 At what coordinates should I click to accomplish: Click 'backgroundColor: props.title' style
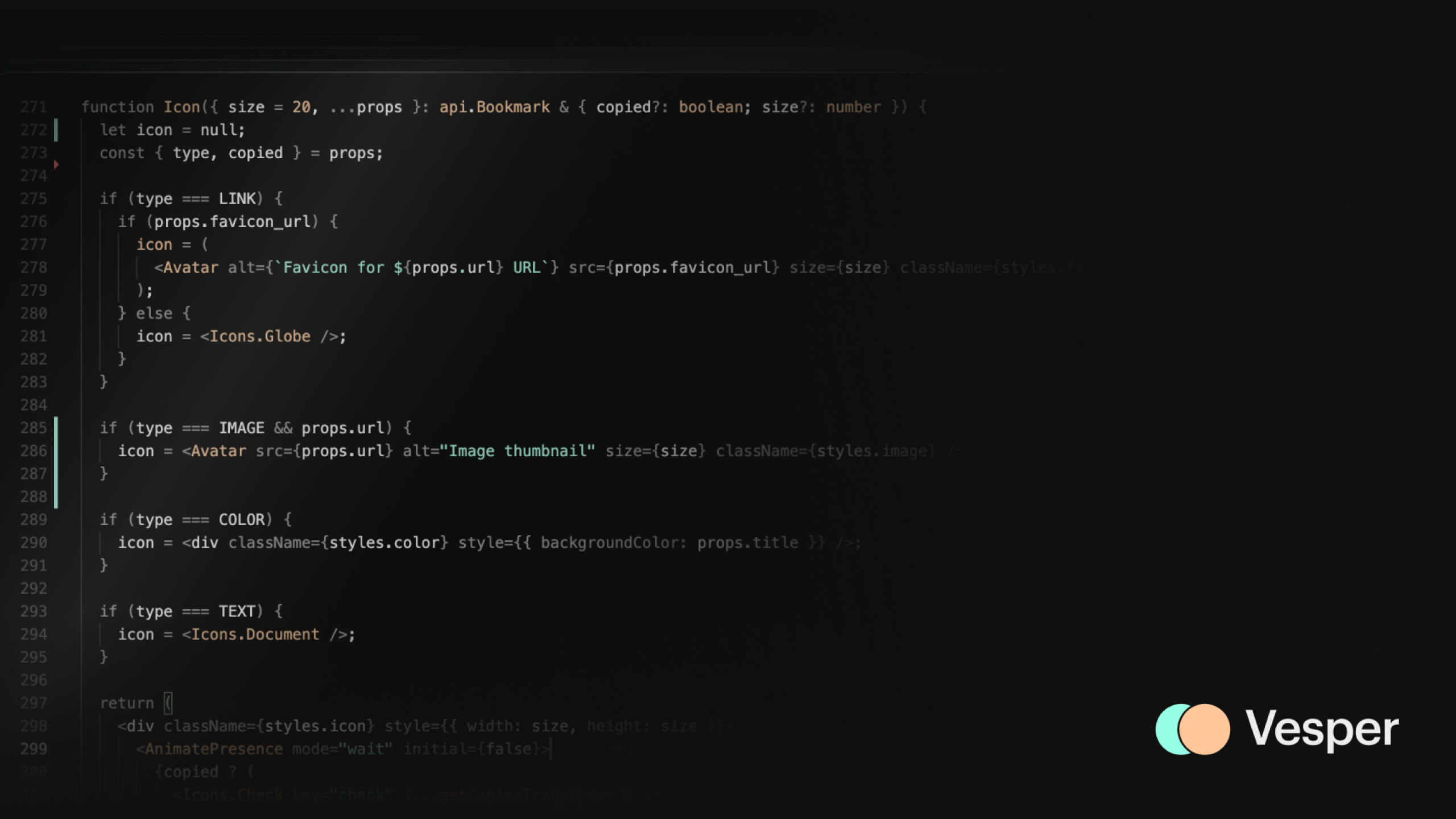point(669,543)
